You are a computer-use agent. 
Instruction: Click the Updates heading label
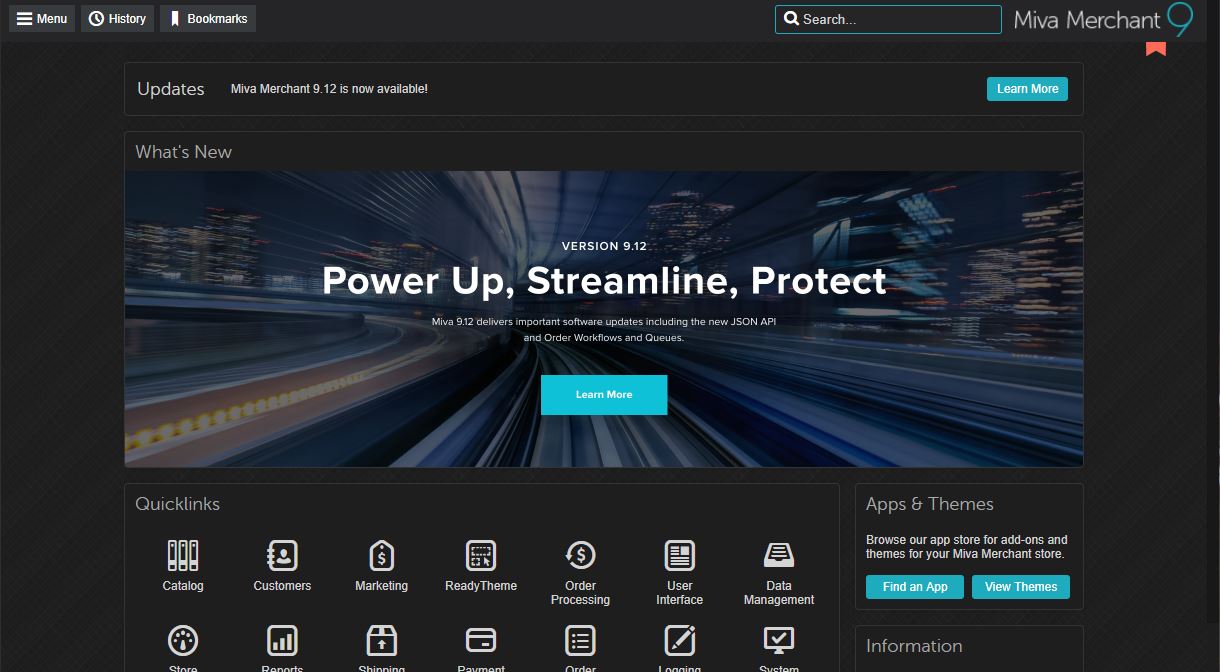171,89
